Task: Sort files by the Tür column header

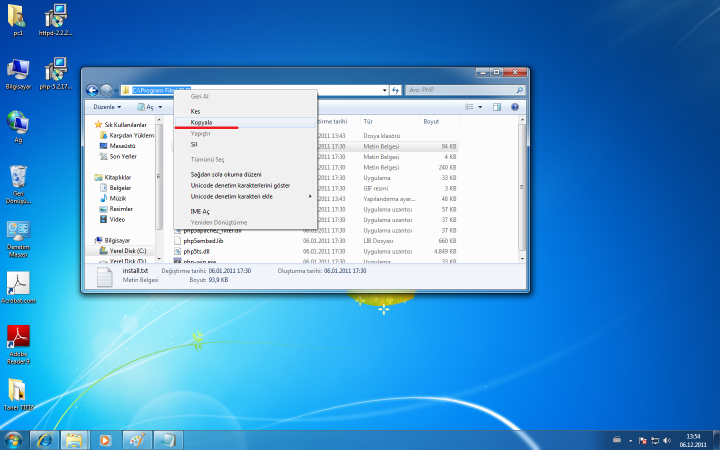Action: (x=368, y=121)
